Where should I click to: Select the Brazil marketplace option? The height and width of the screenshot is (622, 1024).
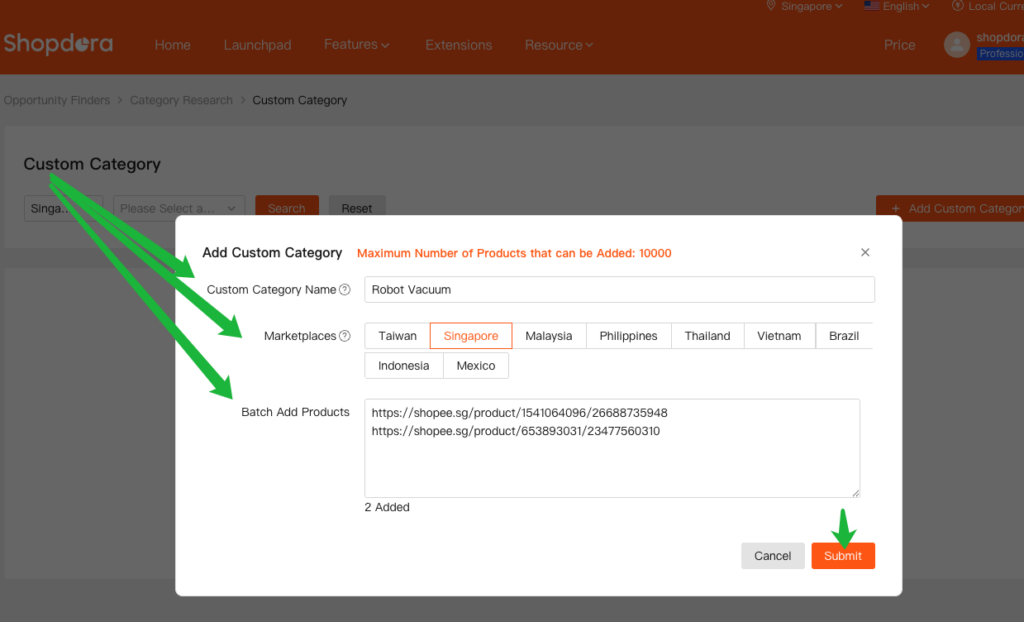[x=843, y=336]
